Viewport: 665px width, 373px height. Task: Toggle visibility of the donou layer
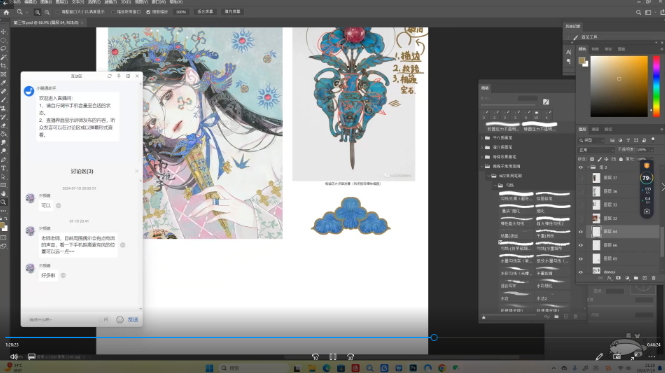coord(581,272)
